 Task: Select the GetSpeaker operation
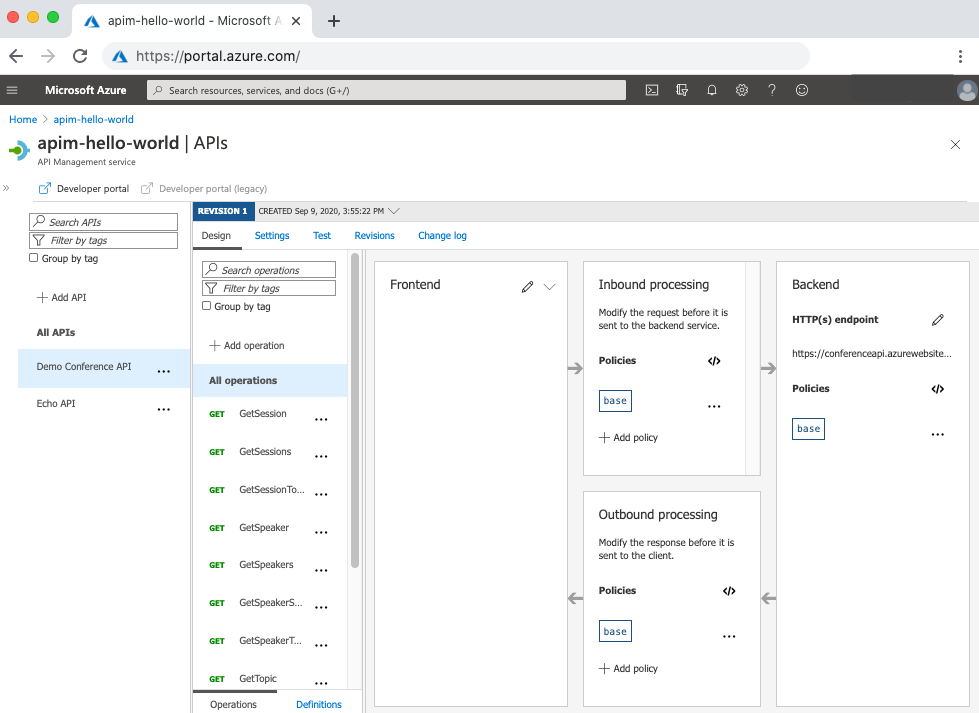point(263,528)
